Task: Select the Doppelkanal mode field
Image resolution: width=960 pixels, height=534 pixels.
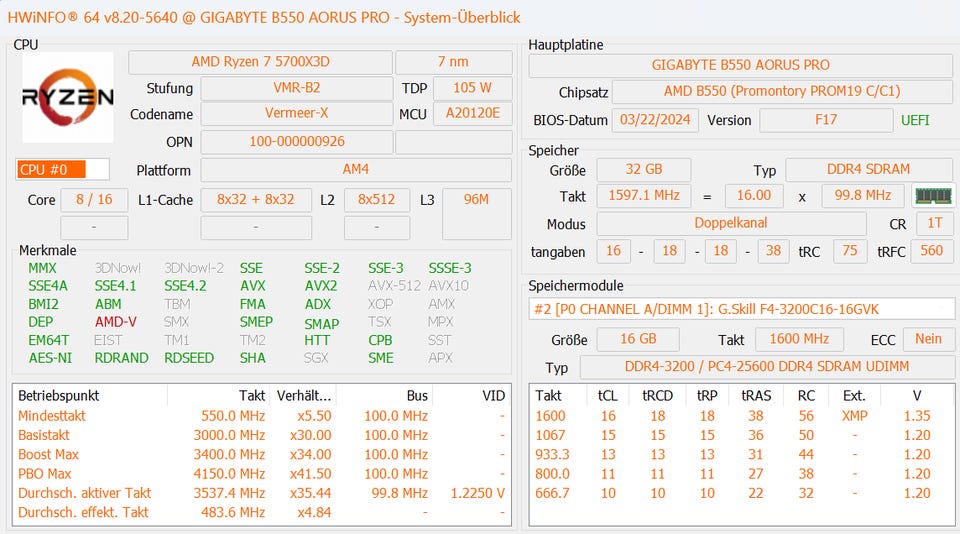Action: coord(731,224)
